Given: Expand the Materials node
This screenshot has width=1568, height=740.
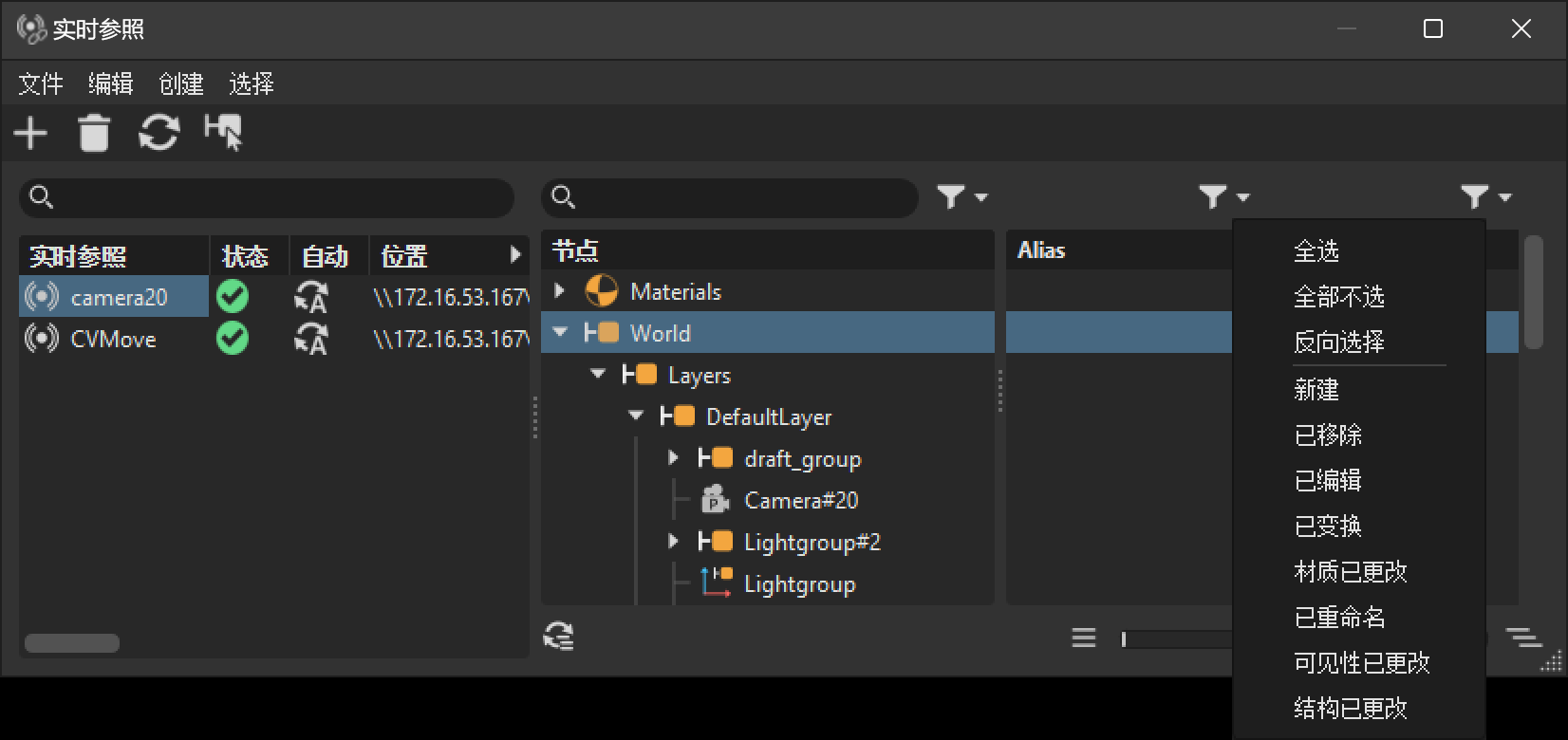Looking at the screenshot, I should click(x=560, y=290).
